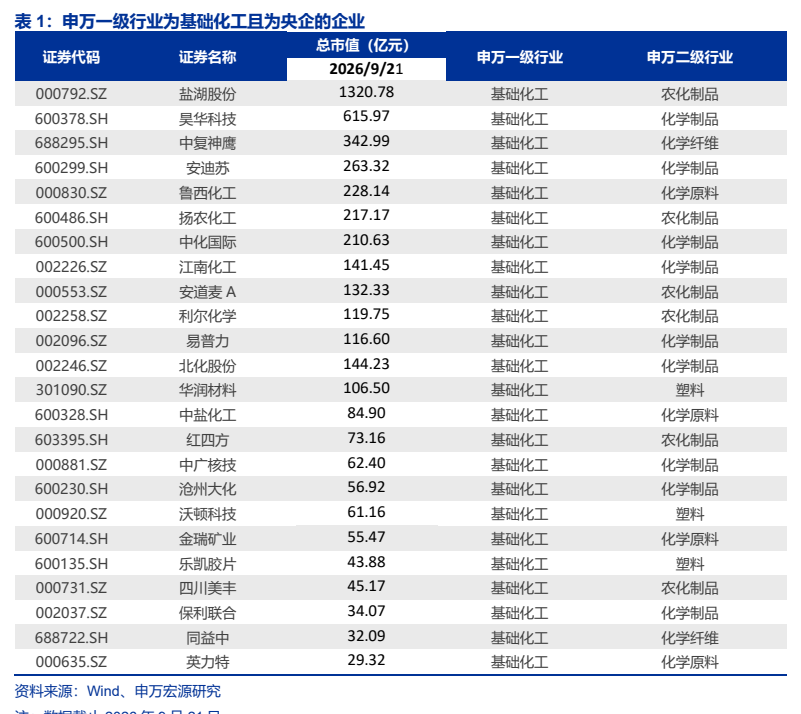Select the name 鲁西化工
The height and width of the screenshot is (714, 801).
(207, 193)
